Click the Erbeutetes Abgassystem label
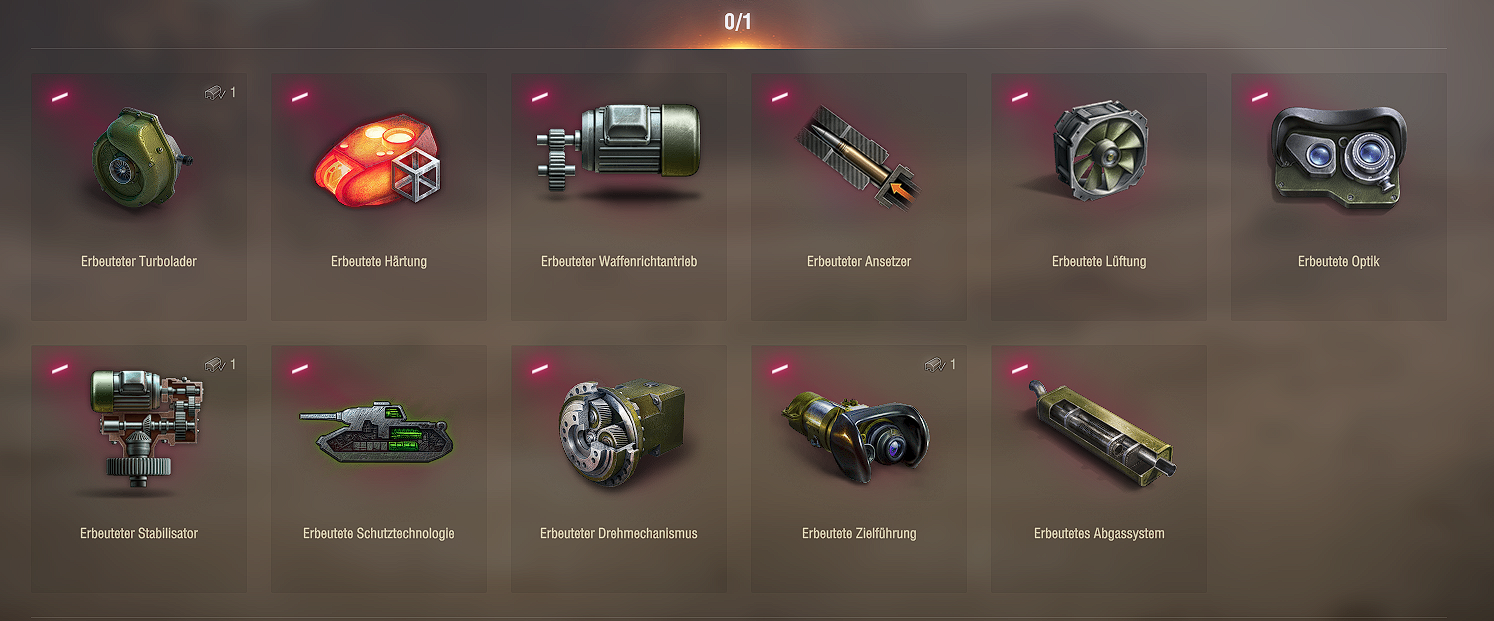Image resolution: width=1494 pixels, height=621 pixels. pyautogui.click(x=1099, y=534)
